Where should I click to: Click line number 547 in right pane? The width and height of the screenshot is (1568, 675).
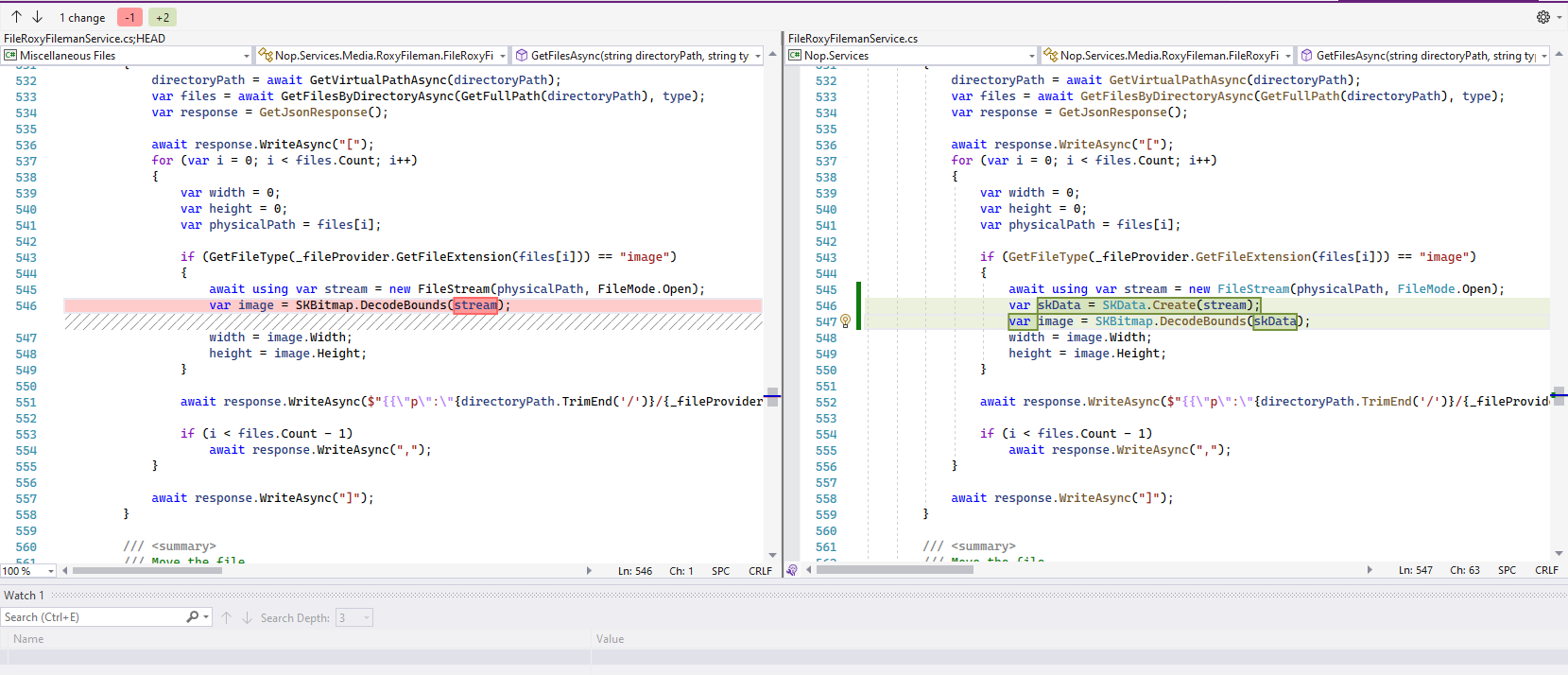tap(826, 321)
